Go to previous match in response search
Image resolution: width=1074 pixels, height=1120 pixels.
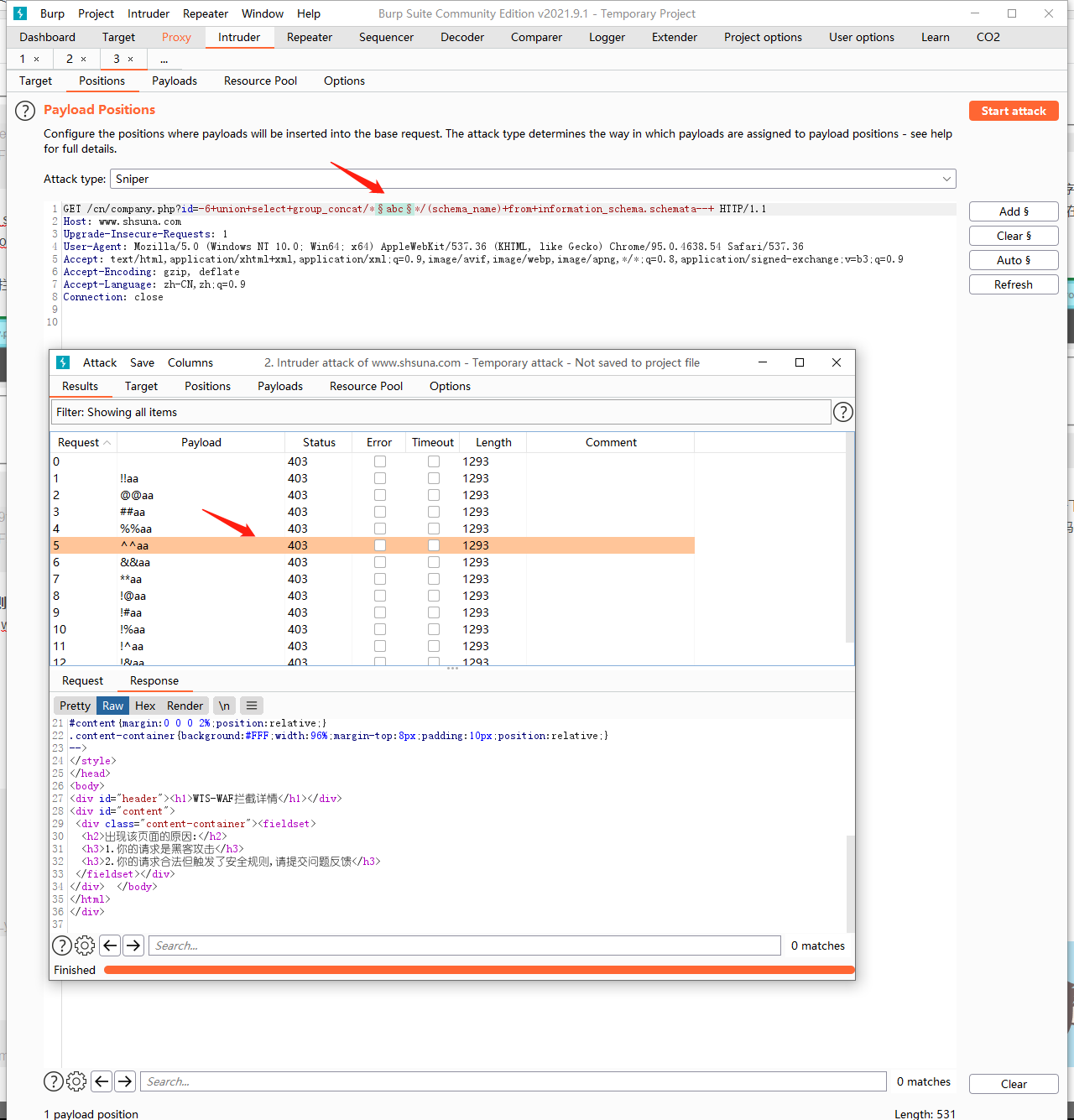point(110,945)
